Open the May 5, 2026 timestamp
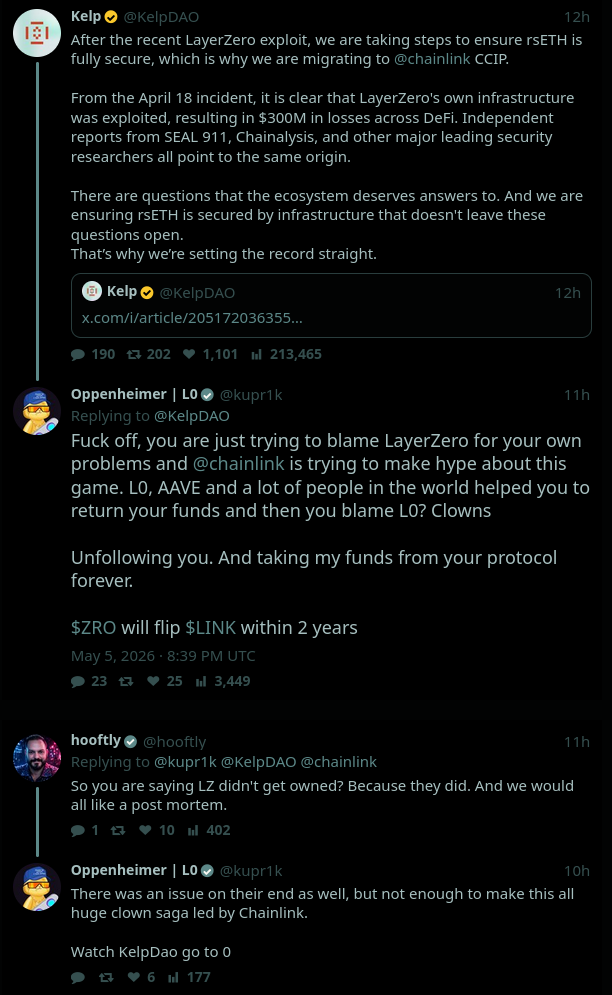Screen dimensions: 612x995 163,656
